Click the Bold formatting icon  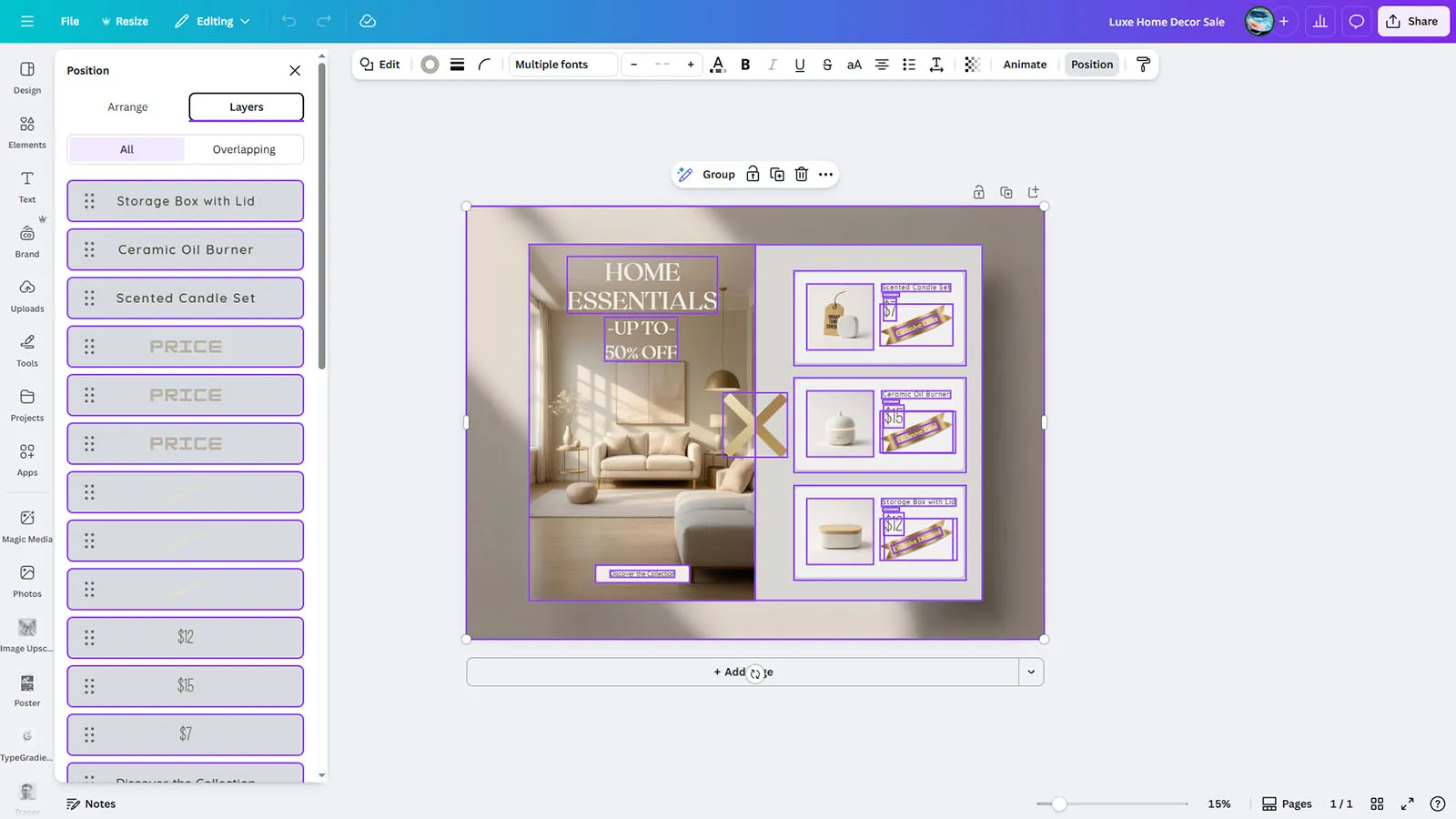[x=745, y=65]
